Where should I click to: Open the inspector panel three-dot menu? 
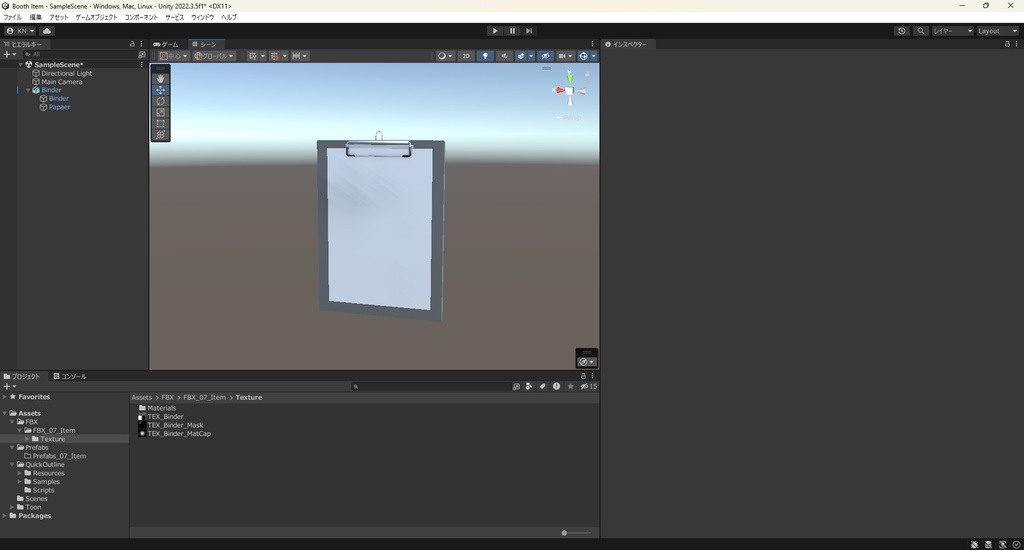[x=1016, y=44]
